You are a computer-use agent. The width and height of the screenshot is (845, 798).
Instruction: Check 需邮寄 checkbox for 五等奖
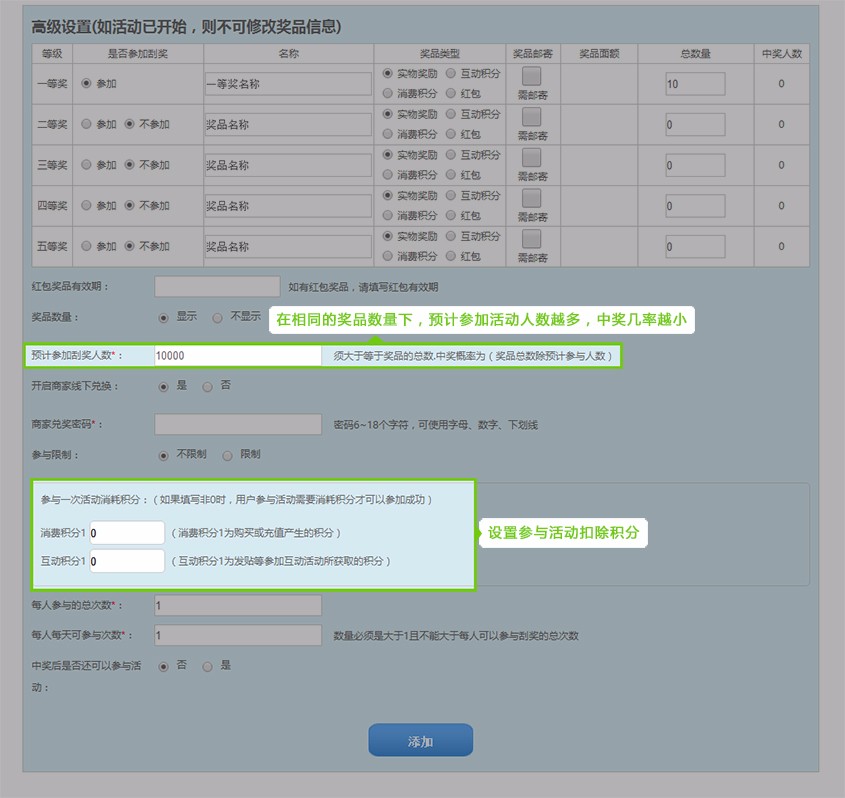(x=532, y=239)
